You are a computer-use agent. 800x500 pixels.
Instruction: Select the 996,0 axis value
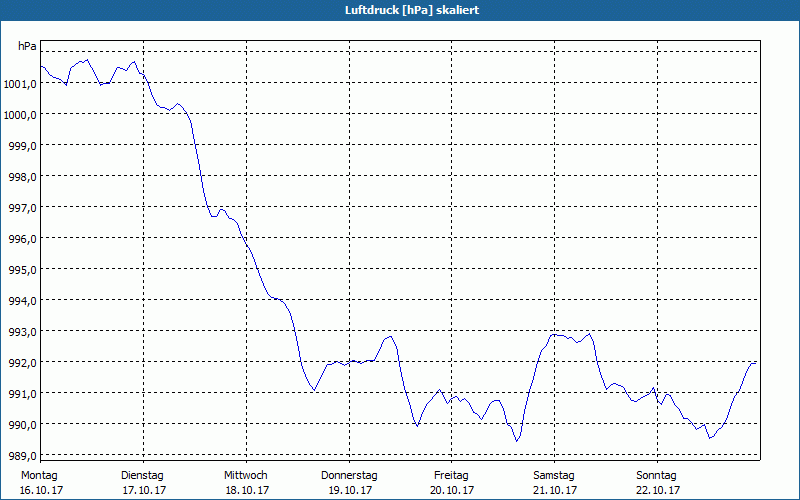[22, 238]
